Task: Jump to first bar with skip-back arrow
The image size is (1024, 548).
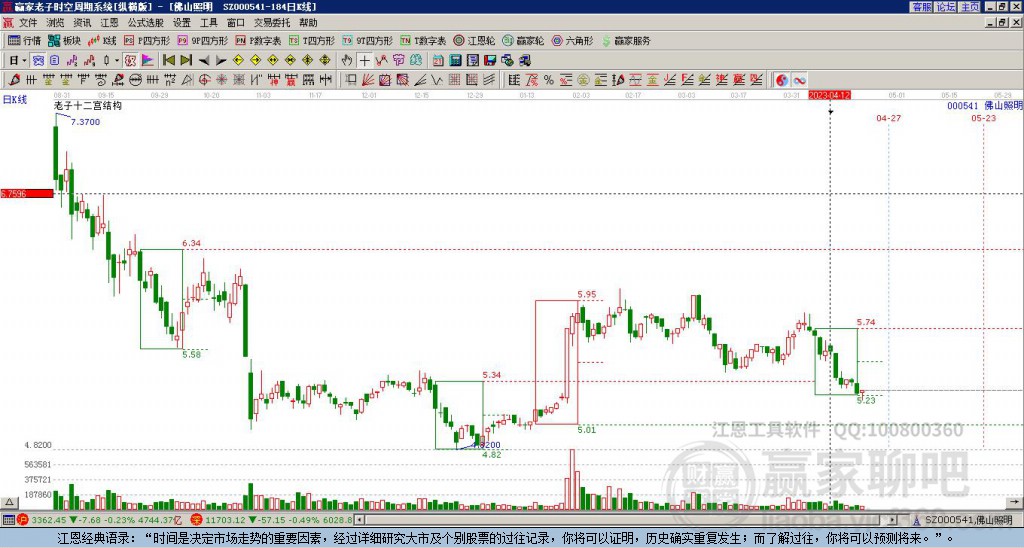Action: coord(168,60)
